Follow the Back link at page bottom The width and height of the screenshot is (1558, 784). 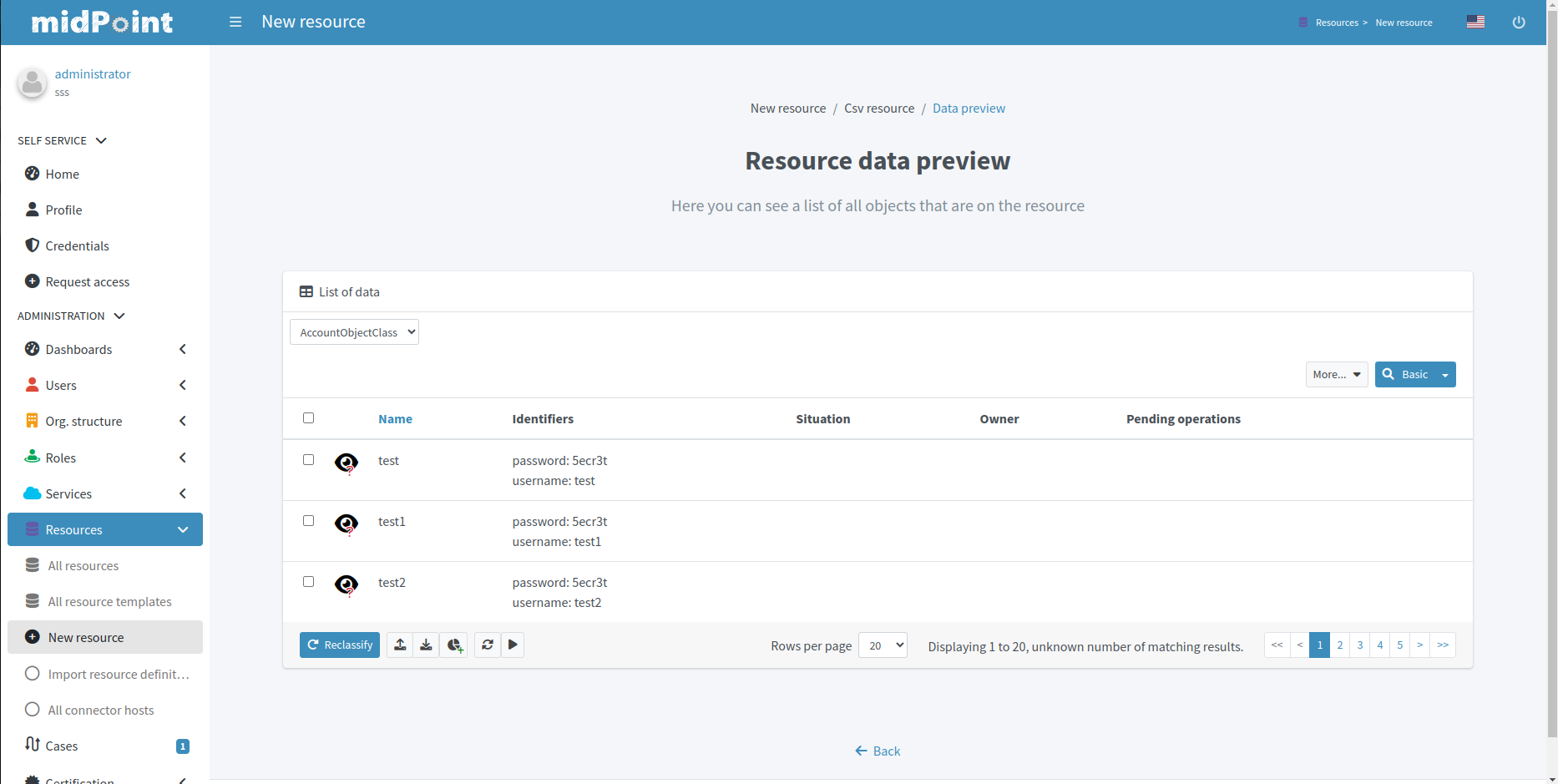point(878,751)
